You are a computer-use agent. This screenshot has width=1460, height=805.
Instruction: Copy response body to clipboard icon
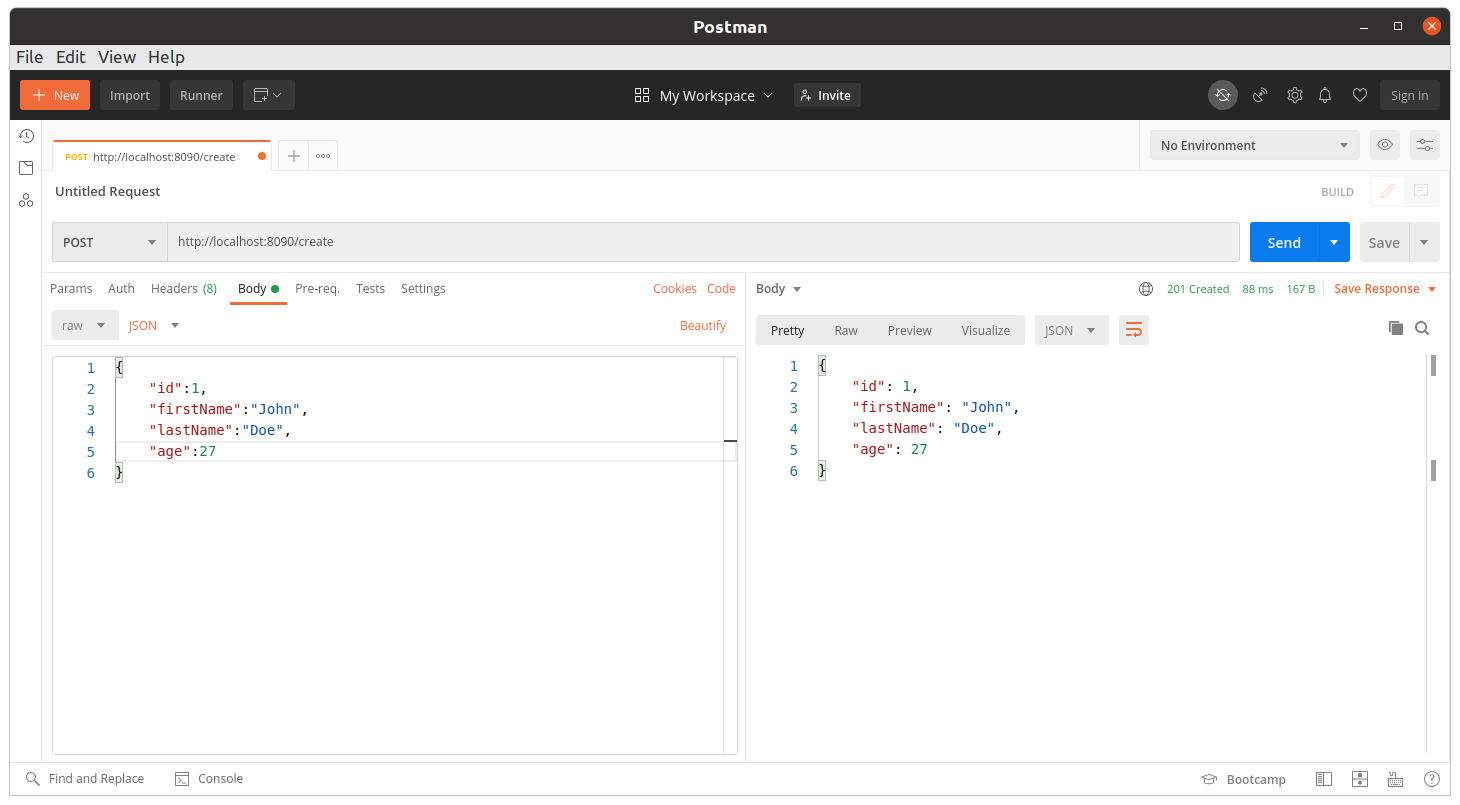(1395, 328)
